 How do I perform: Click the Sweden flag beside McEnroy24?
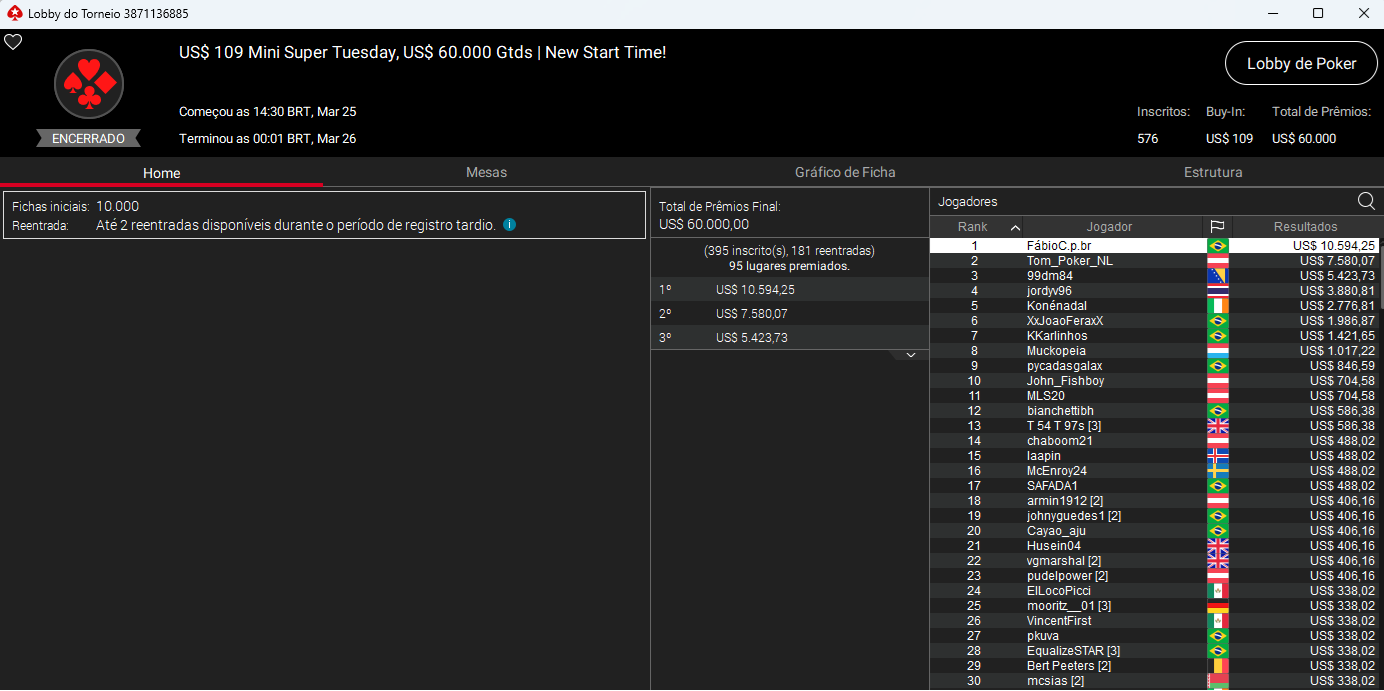pos(1218,471)
